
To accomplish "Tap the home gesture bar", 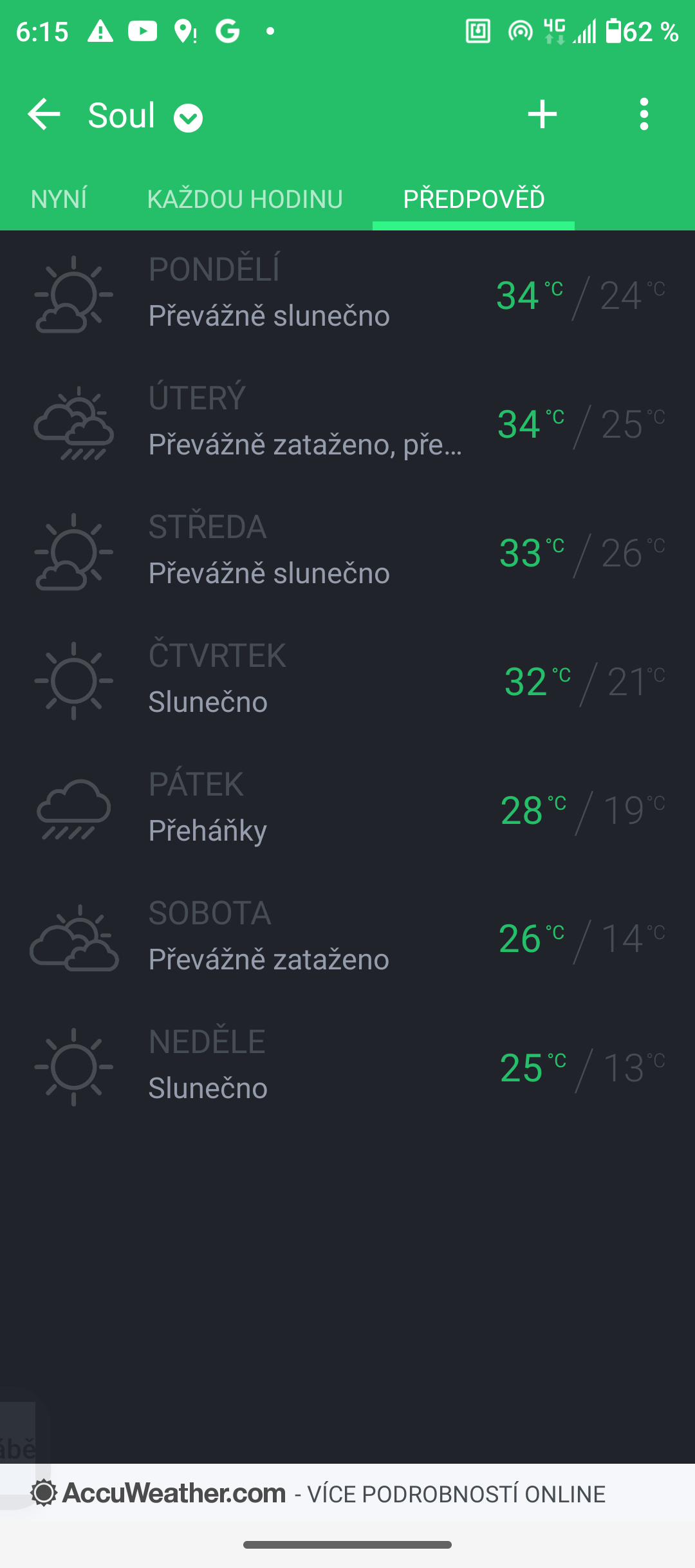I will (x=347, y=1545).
